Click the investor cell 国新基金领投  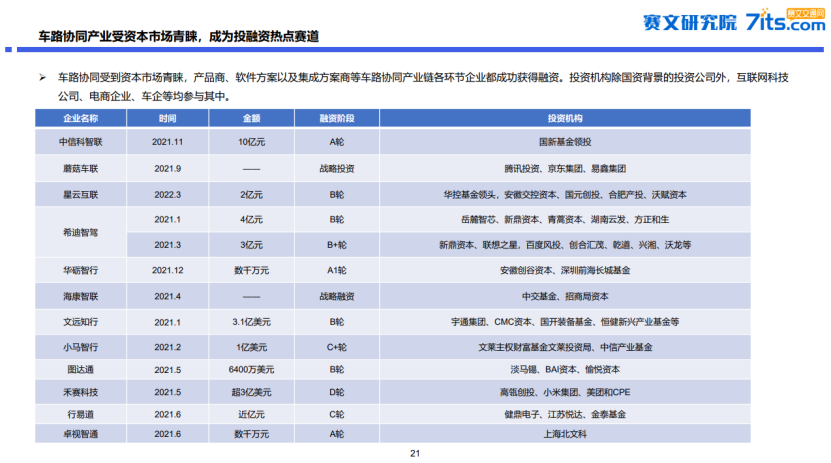tap(565, 142)
